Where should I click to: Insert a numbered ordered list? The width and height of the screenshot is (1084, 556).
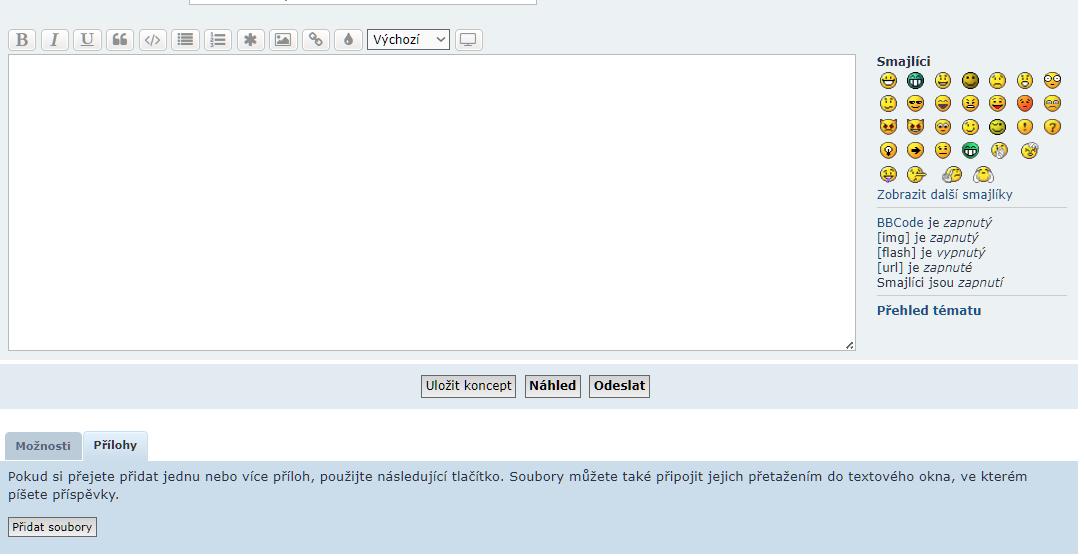218,40
